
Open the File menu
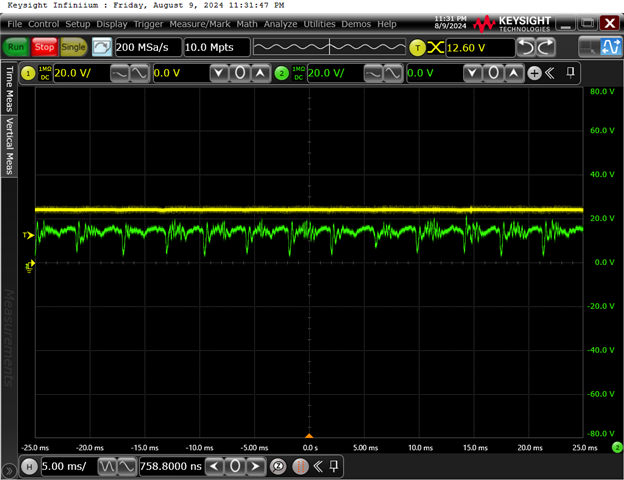[x=15, y=24]
